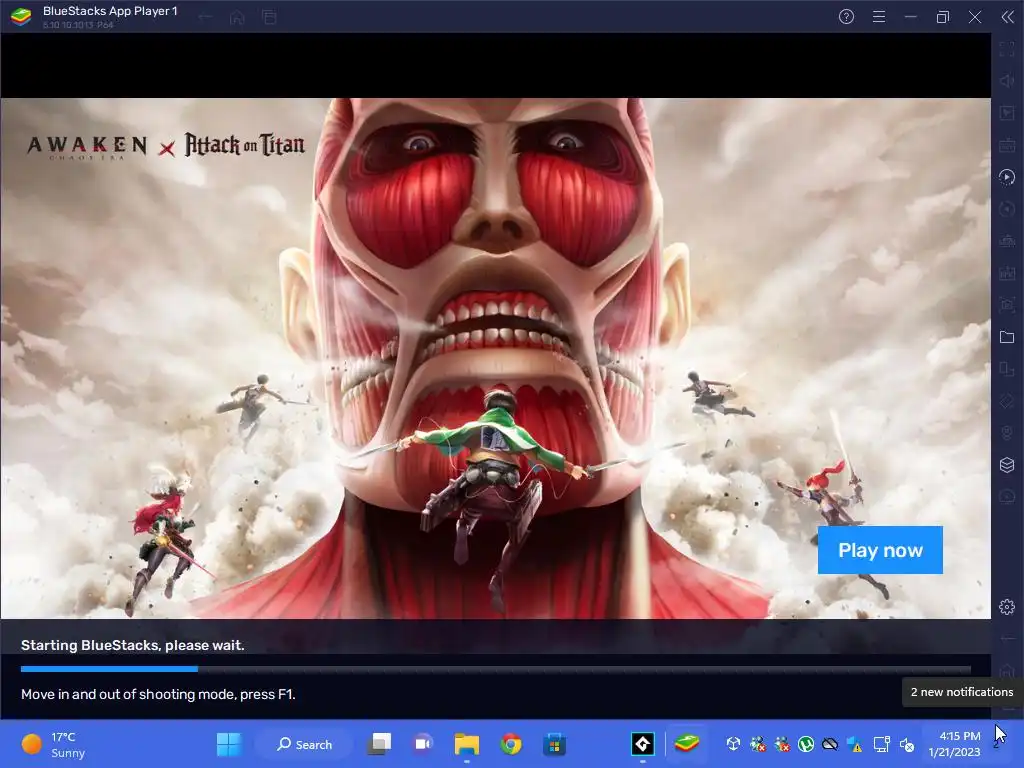Open Microsoft Store from the taskbar
The image size is (1024, 768).
point(554,744)
